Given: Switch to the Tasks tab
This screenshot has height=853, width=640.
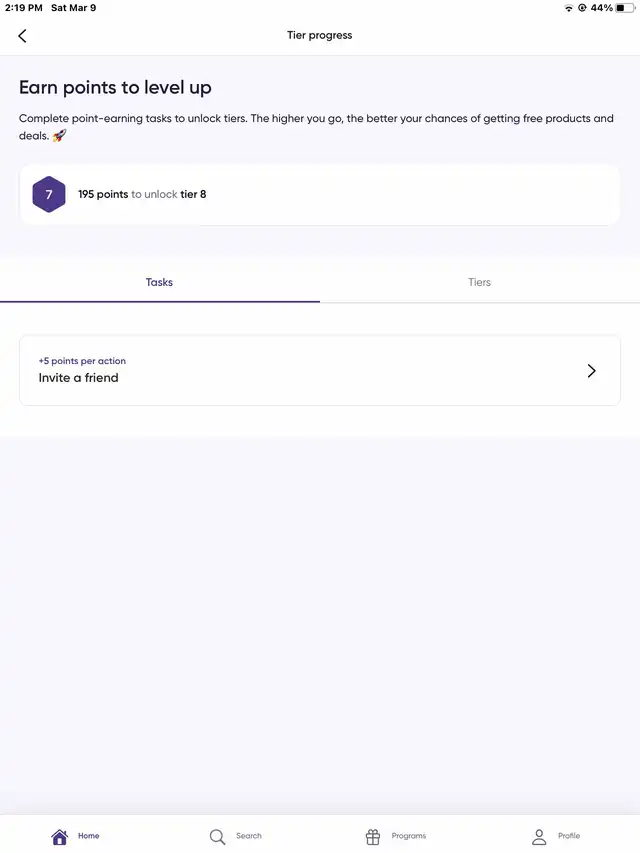Looking at the screenshot, I should (x=159, y=283).
